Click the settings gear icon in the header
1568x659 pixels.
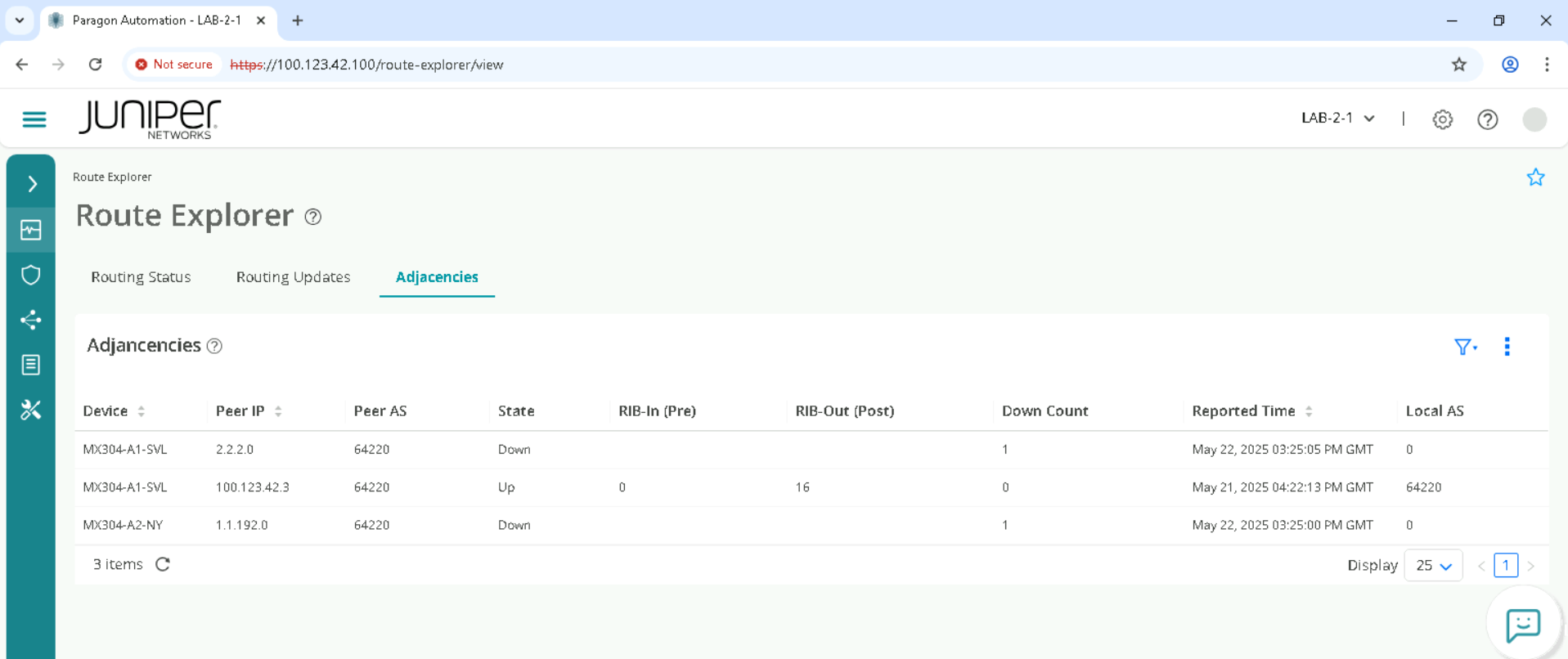1442,119
